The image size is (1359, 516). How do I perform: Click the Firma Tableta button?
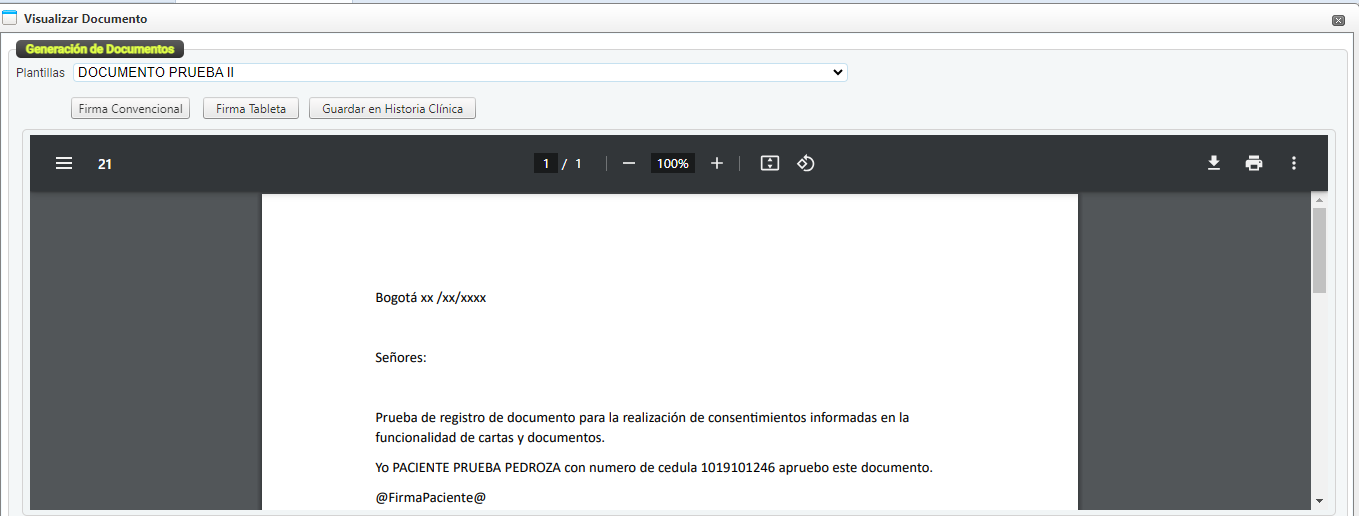(251, 109)
